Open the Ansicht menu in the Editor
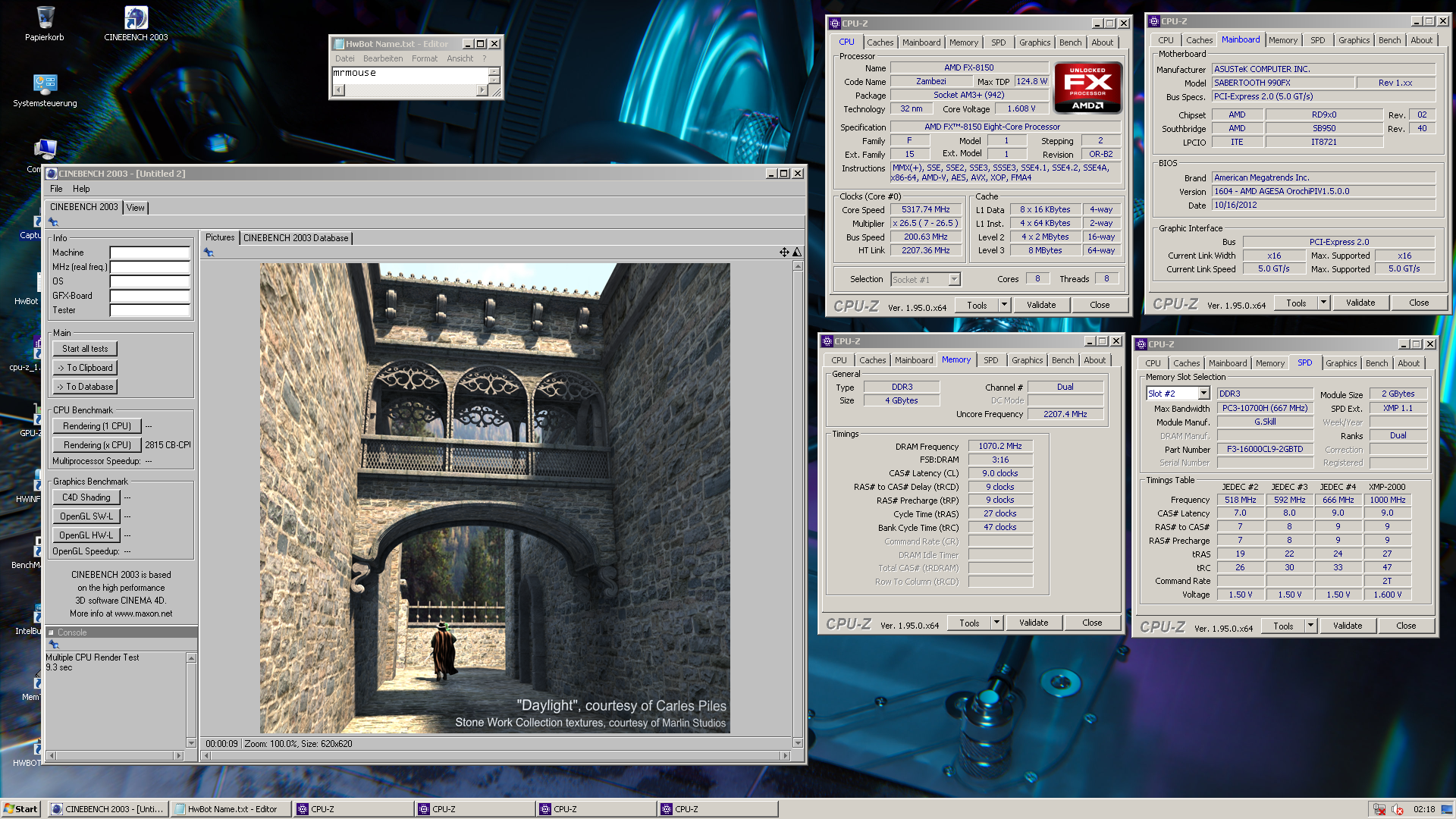Image resolution: width=1456 pixels, height=819 pixels. pos(460,58)
